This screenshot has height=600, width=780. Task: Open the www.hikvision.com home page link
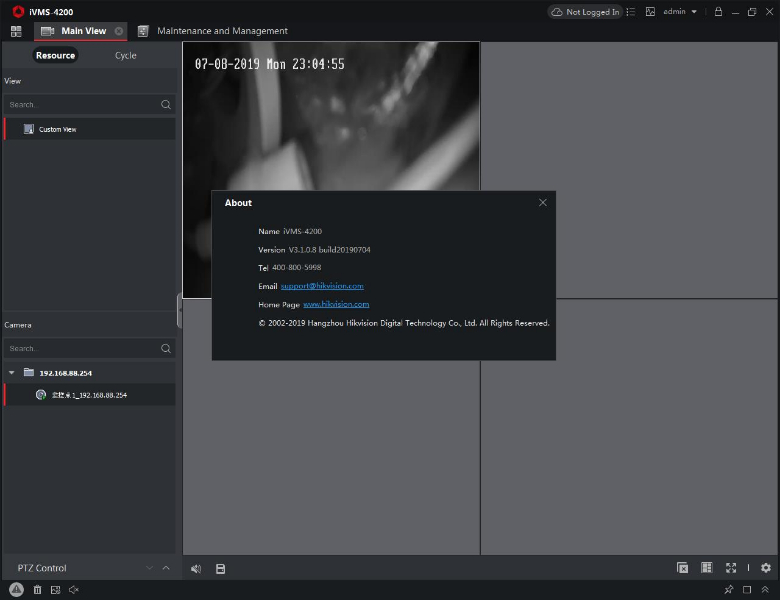coord(336,304)
